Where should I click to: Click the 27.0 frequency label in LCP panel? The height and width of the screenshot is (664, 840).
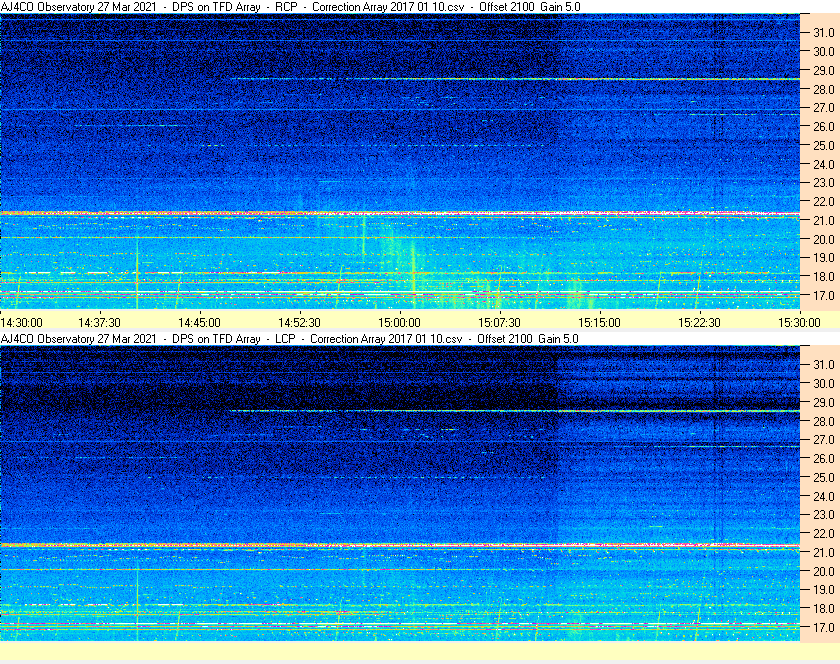[x=824, y=440]
